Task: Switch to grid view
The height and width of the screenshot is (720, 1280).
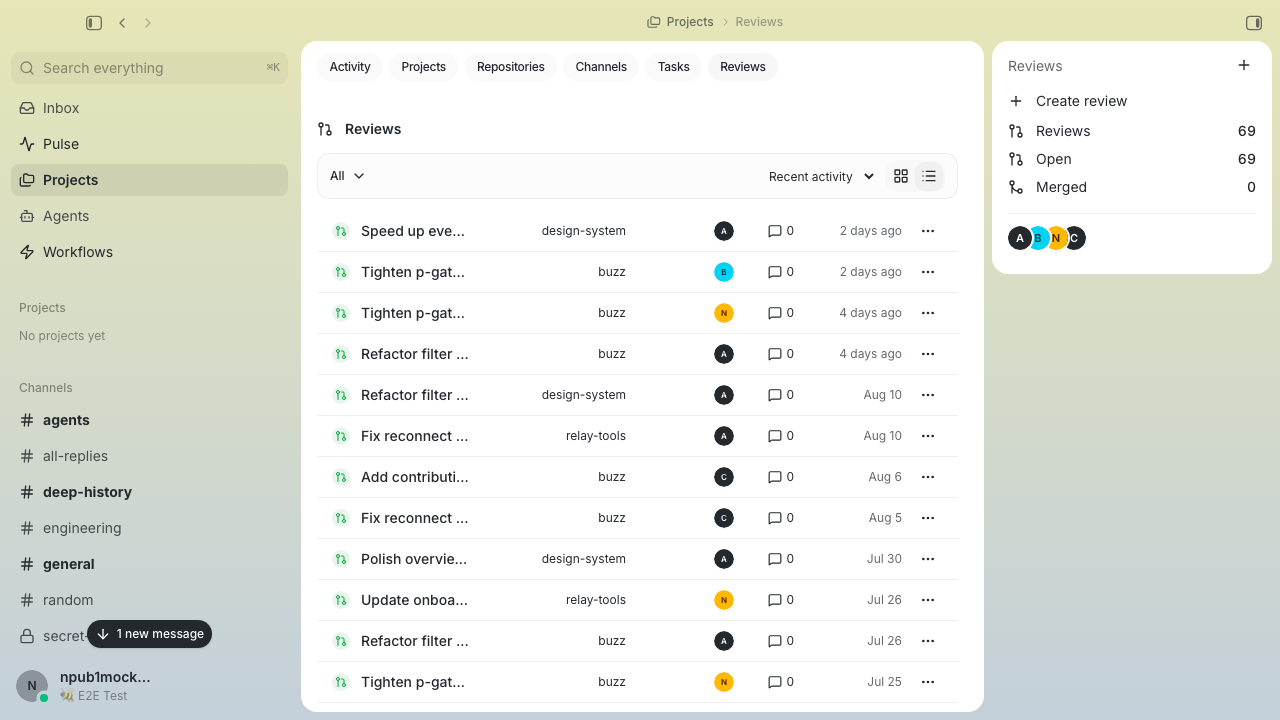Action: click(901, 176)
